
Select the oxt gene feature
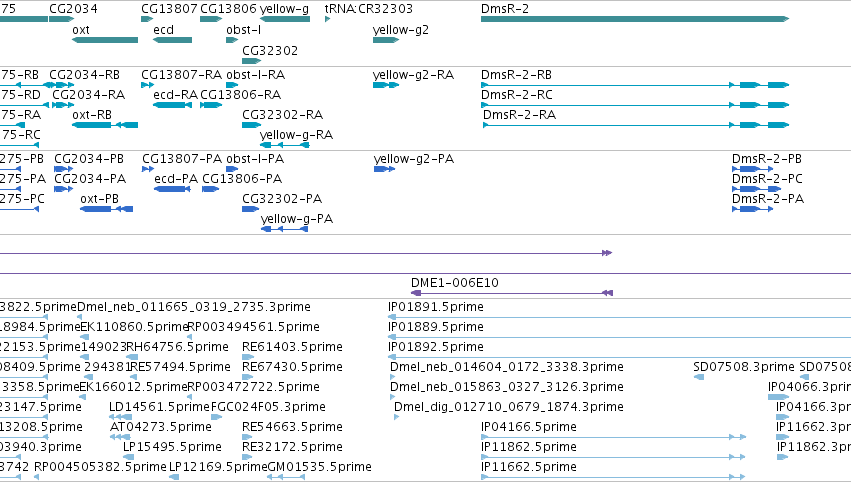(x=105, y=40)
